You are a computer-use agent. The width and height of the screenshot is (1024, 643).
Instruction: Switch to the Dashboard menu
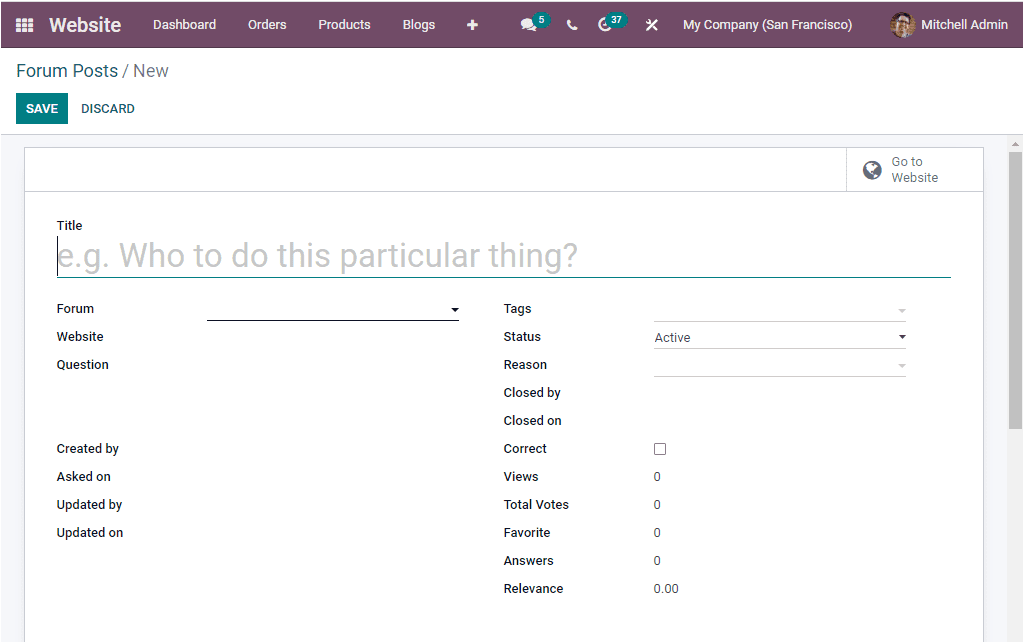[x=184, y=24]
